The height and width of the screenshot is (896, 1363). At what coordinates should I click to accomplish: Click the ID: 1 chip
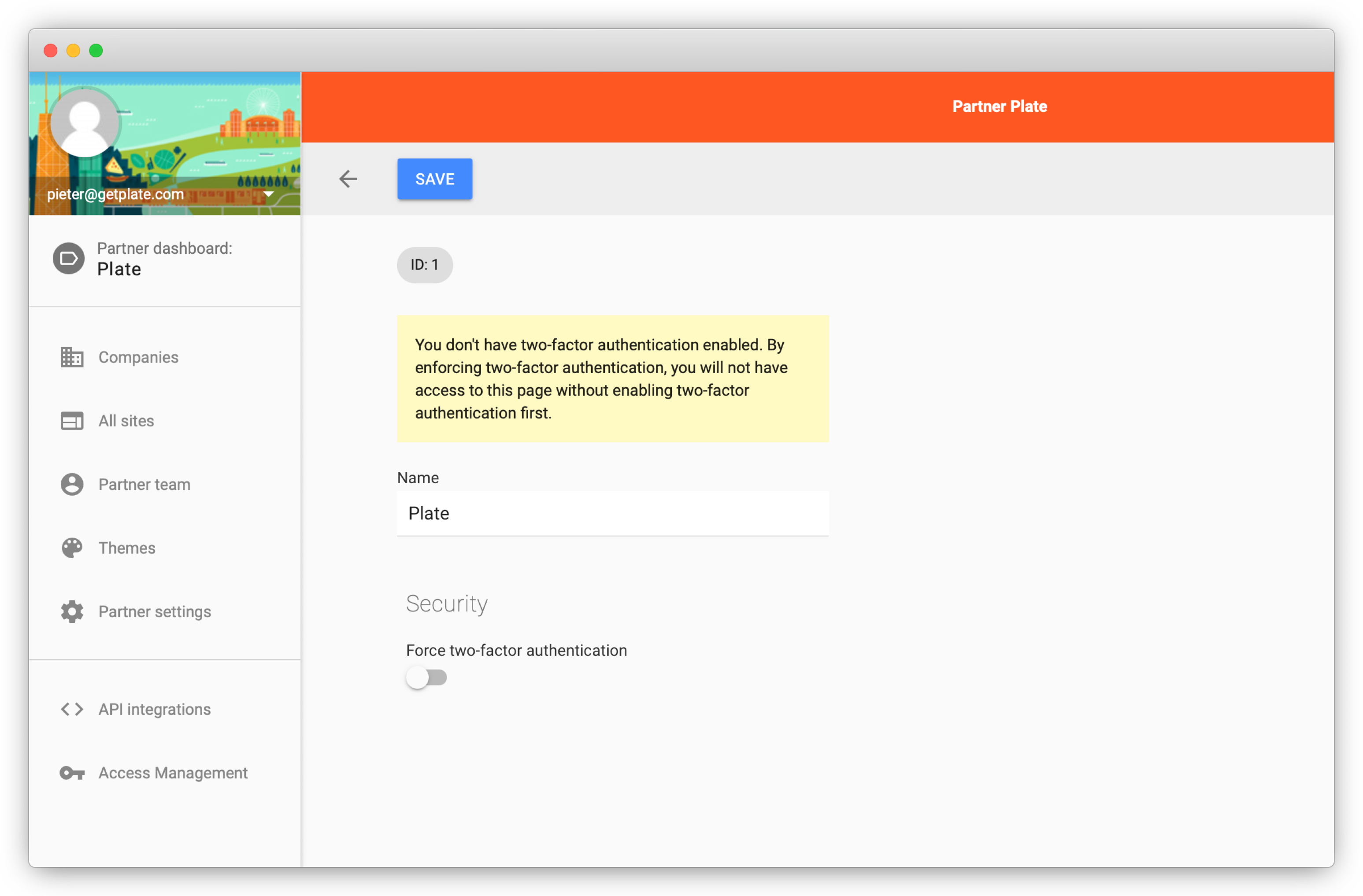[425, 265]
